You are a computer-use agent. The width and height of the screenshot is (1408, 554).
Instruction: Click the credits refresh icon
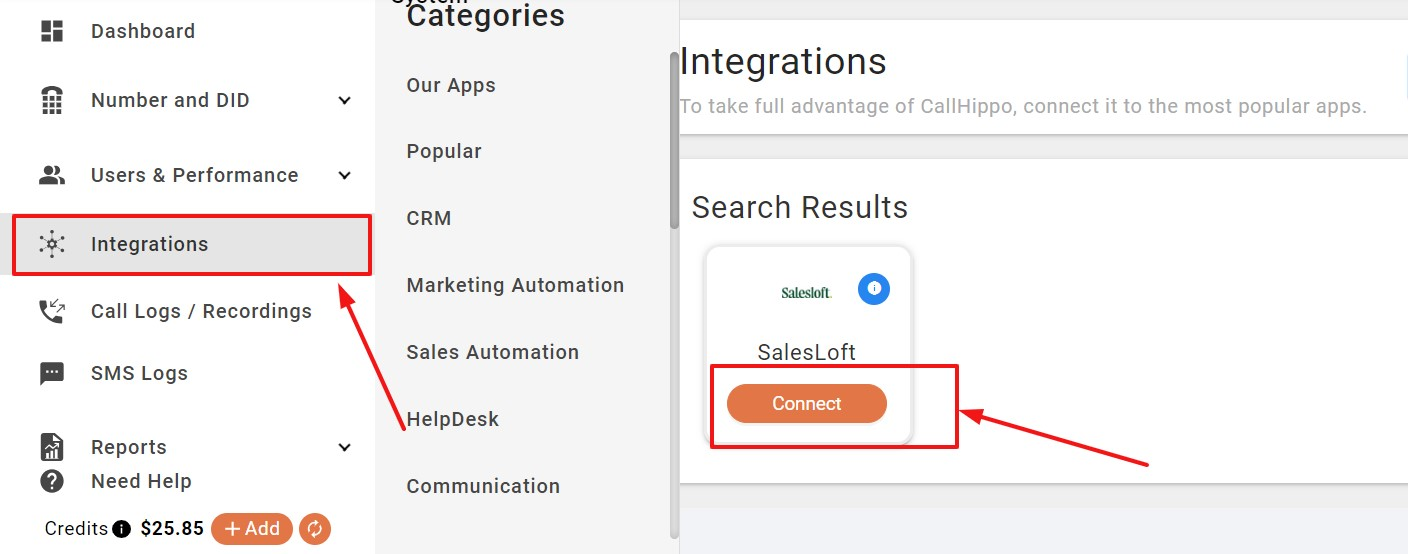point(314,529)
